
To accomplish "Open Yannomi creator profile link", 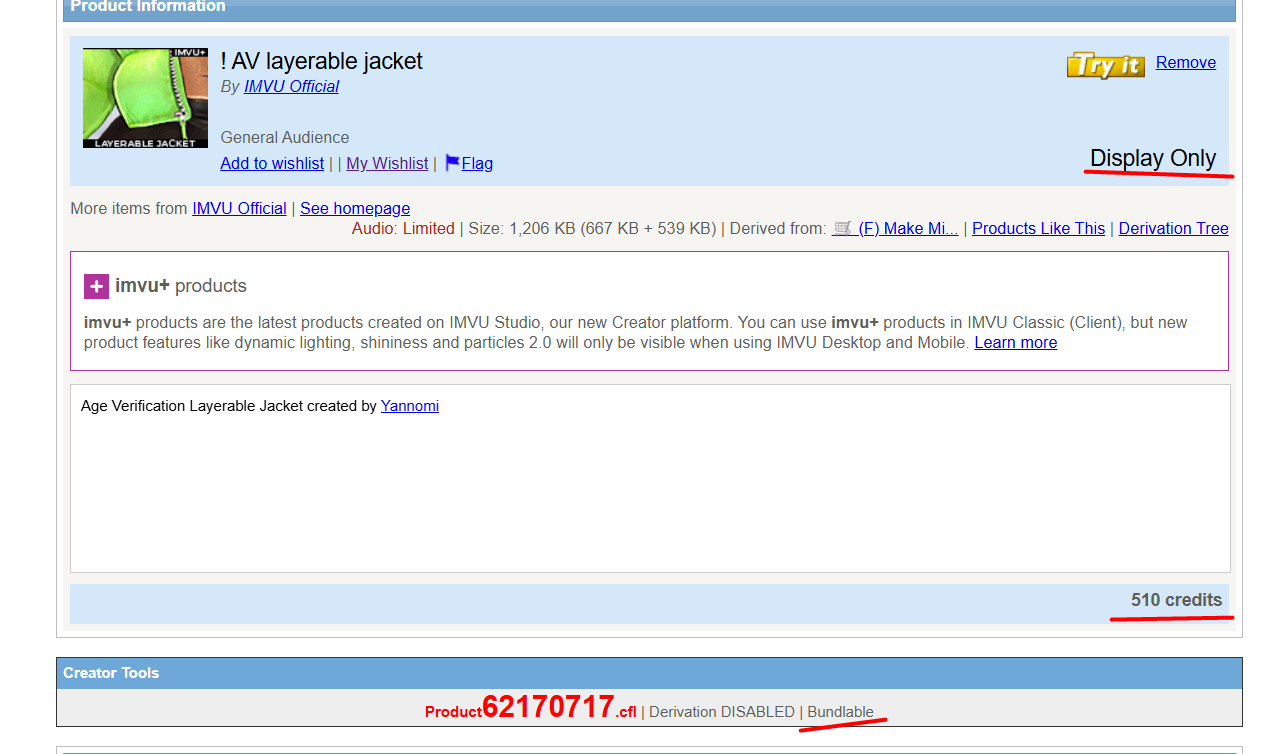I will point(409,406).
